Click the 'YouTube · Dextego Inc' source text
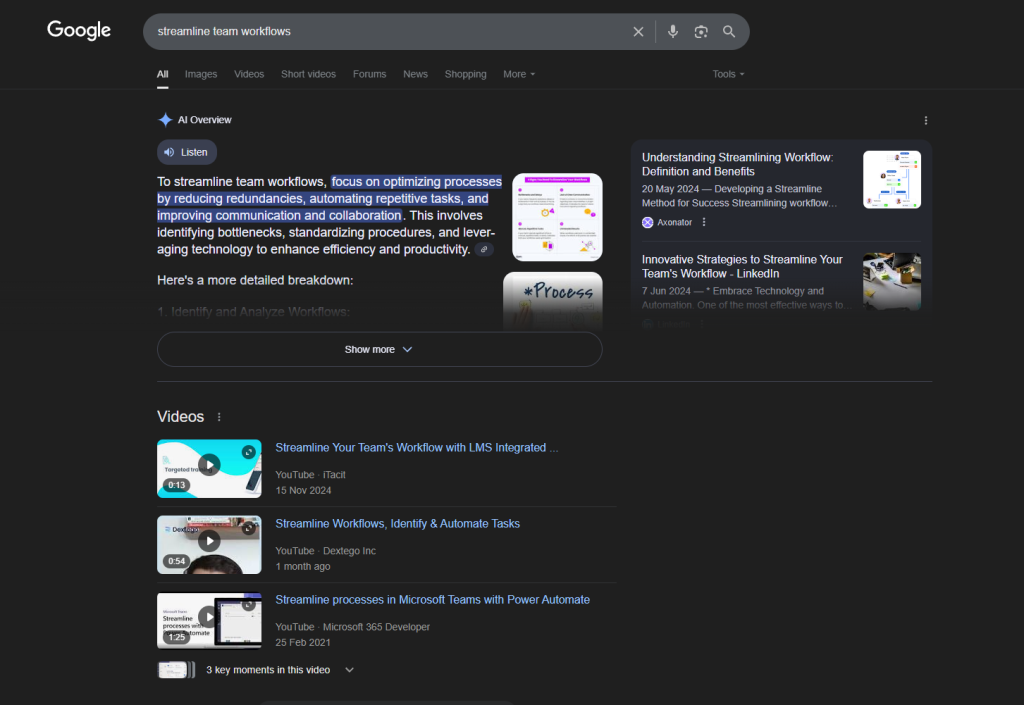The height and width of the screenshot is (705, 1024). coord(325,551)
